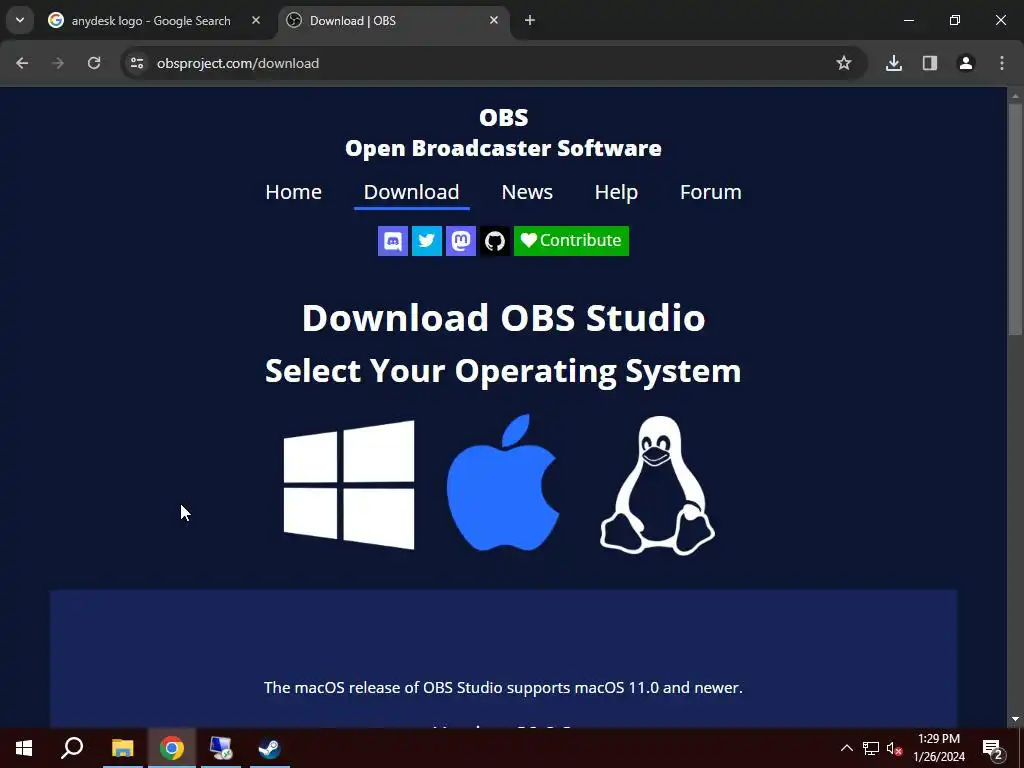Go forward in browser history
Screen dimensions: 1024x768
58,63
